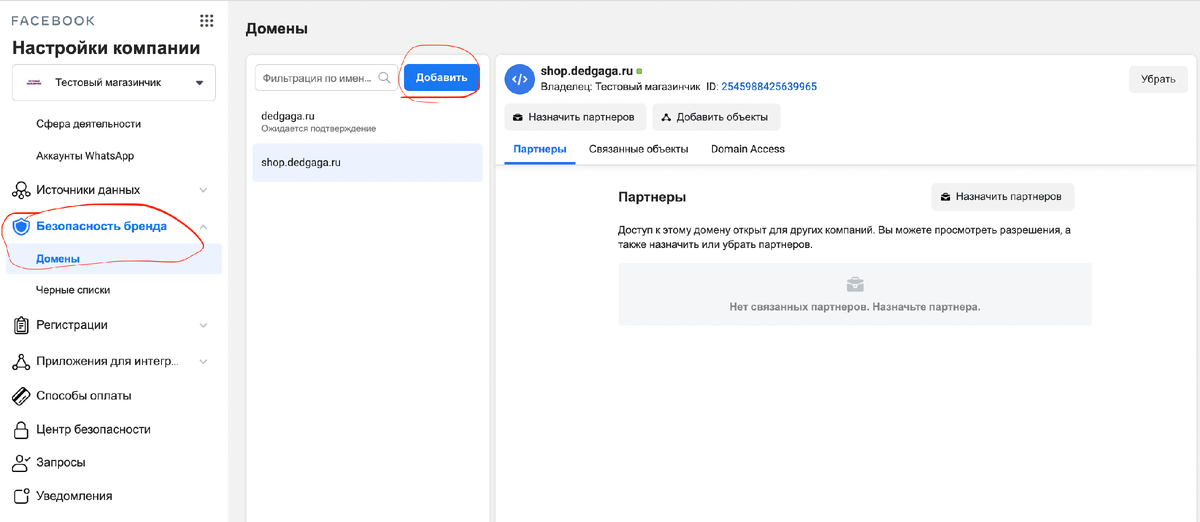Viewport: 1200px width, 522px height.
Task: Click the empty-state briefcase icon
Action: tap(855, 285)
